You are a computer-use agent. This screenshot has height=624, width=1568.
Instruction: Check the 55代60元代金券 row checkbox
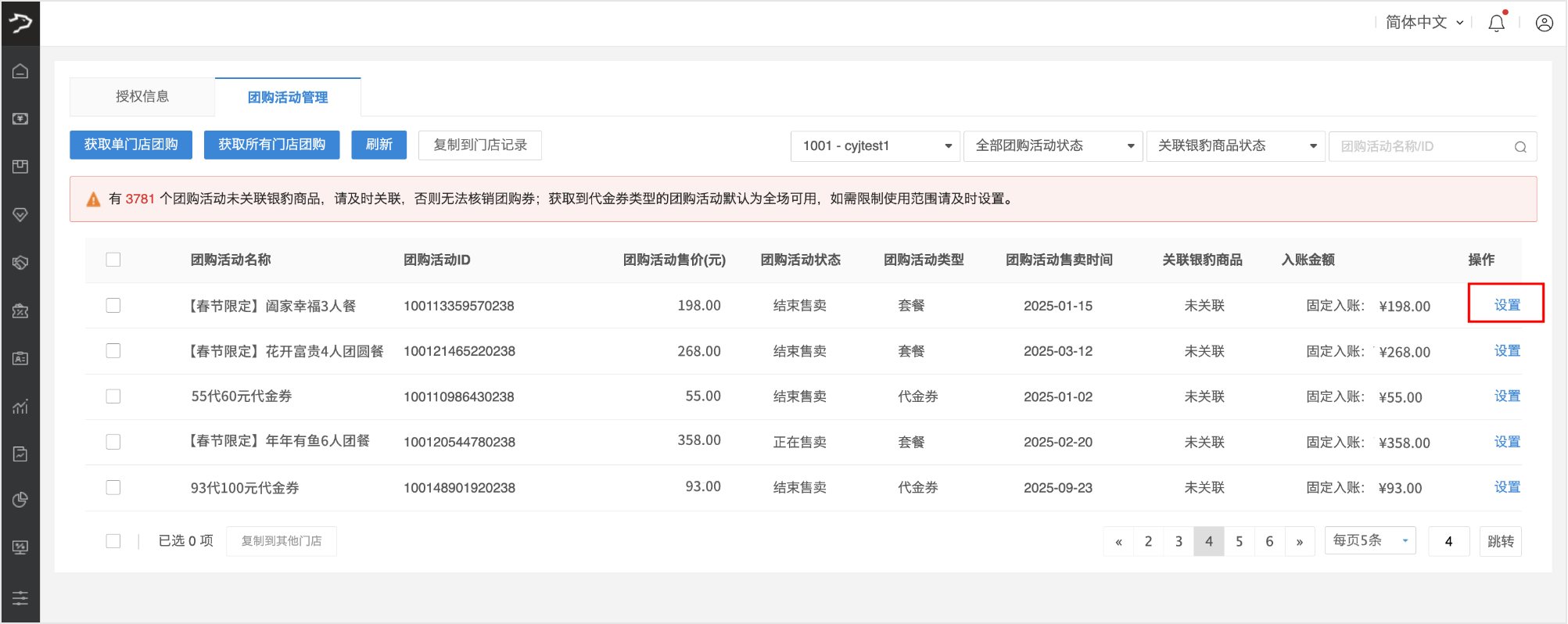(x=113, y=396)
